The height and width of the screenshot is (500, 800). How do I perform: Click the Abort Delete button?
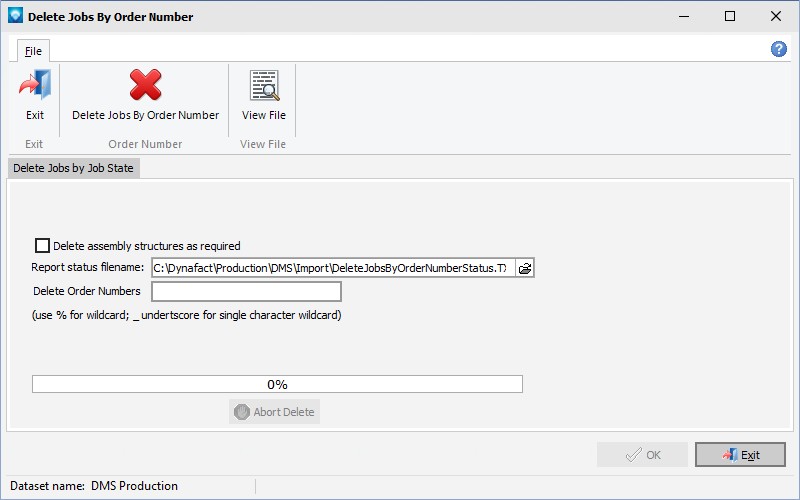[274, 412]
